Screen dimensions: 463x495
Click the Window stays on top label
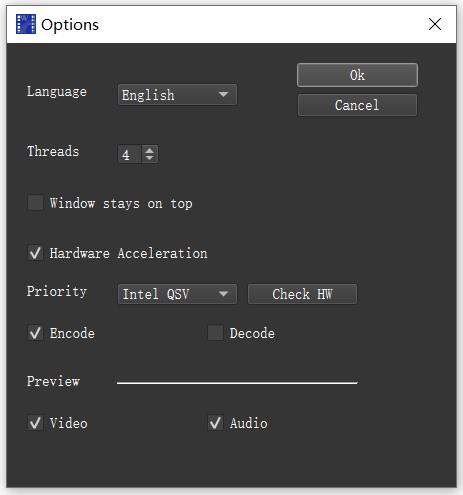[x=121, y=203]
